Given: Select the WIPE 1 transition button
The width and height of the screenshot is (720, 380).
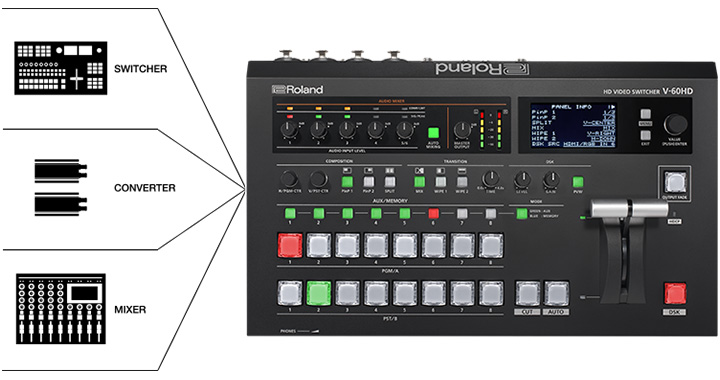Looking at the screenshot, I should (x=441, y=182).
